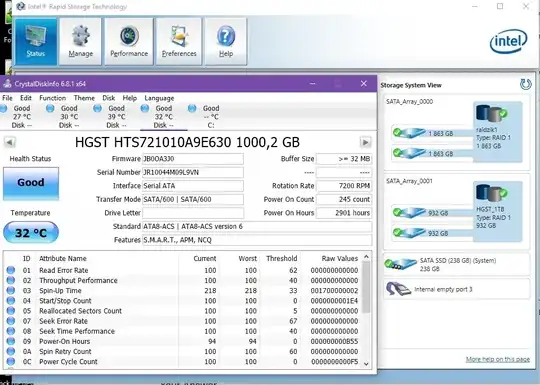
Task: Click the Attribute Name column header
Action: (63, 259)
